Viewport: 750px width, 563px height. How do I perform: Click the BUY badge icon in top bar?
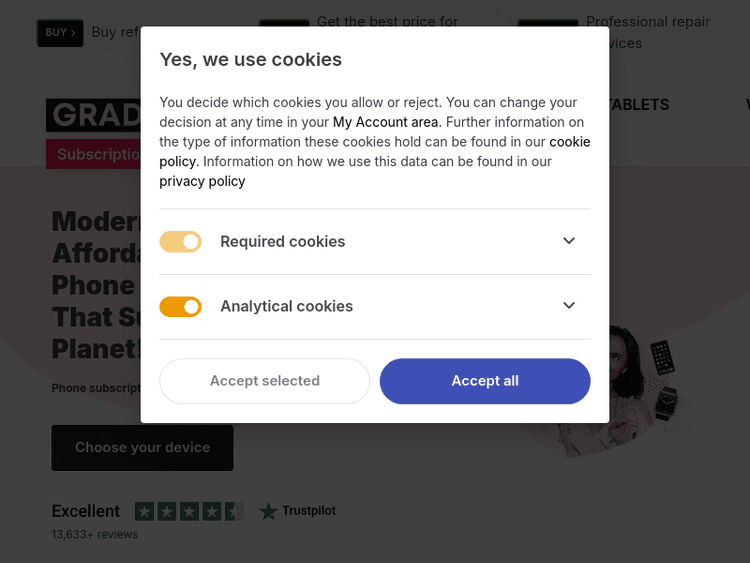point(60,33)
